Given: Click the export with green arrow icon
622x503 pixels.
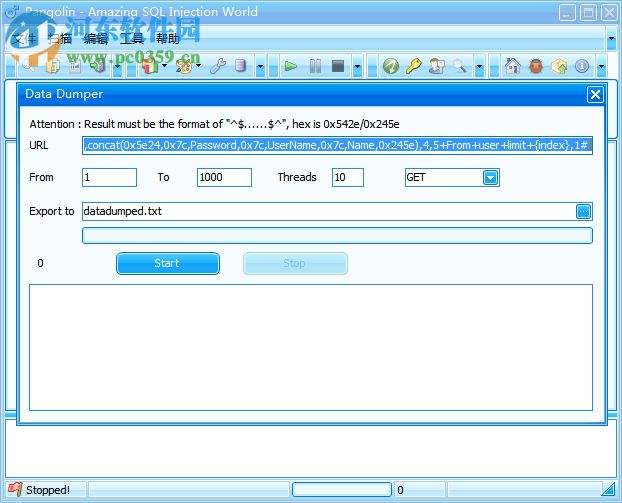Looking at the screenshot, I should pos(98,66).
